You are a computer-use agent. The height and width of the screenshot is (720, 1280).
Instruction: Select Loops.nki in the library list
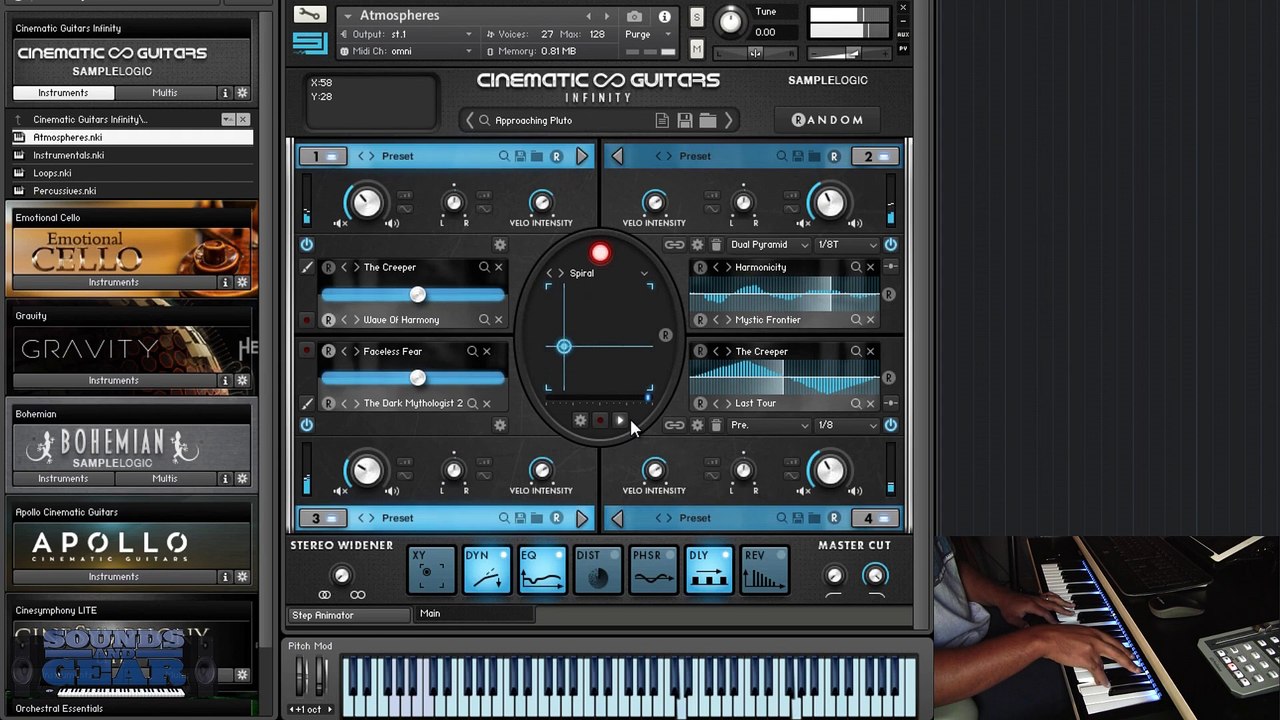tap(131, 173)
